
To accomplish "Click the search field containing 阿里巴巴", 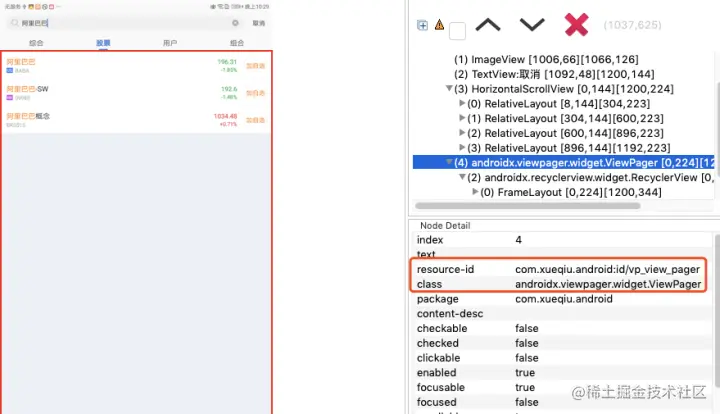I will coord(125,23).
